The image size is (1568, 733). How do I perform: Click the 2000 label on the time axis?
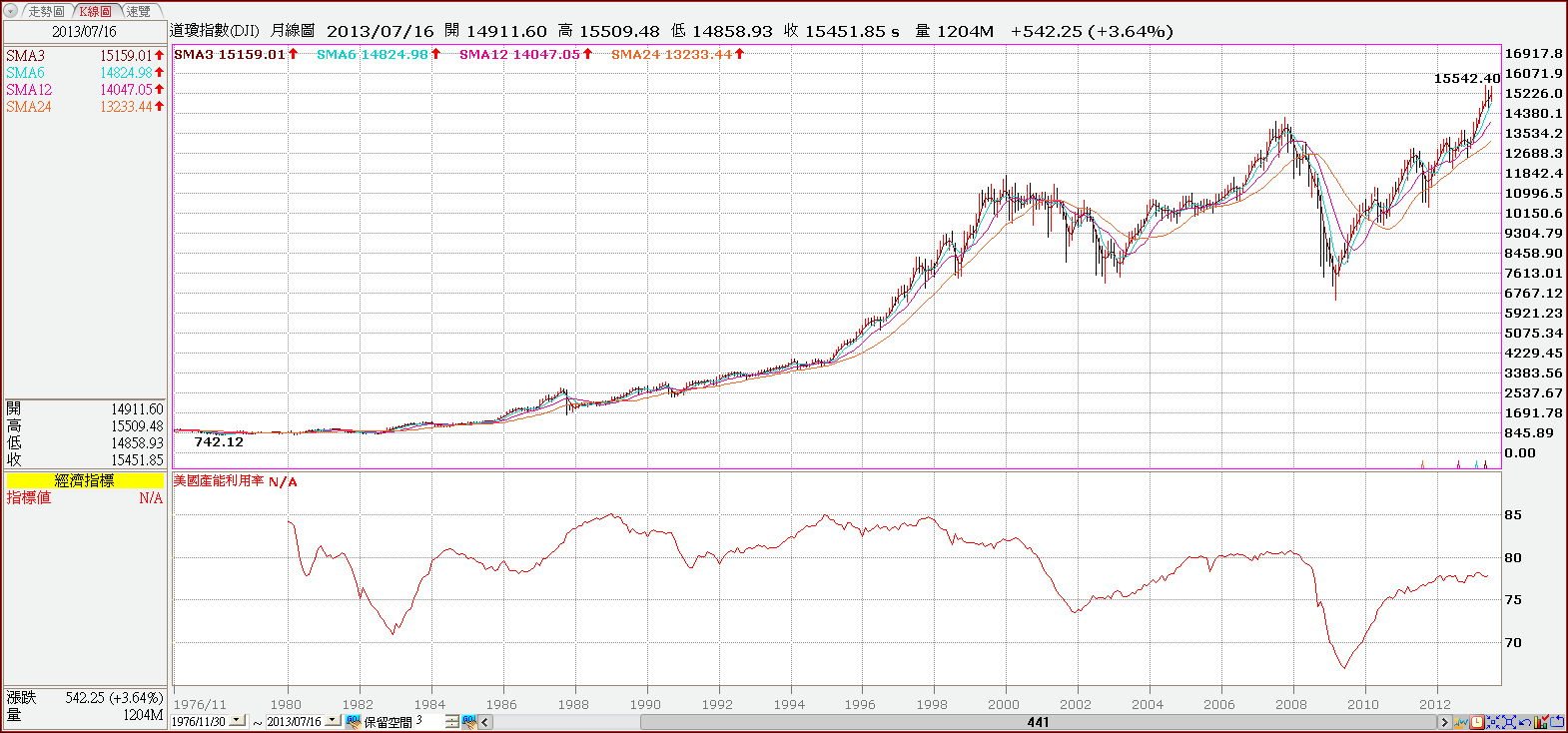point(1004,704)
